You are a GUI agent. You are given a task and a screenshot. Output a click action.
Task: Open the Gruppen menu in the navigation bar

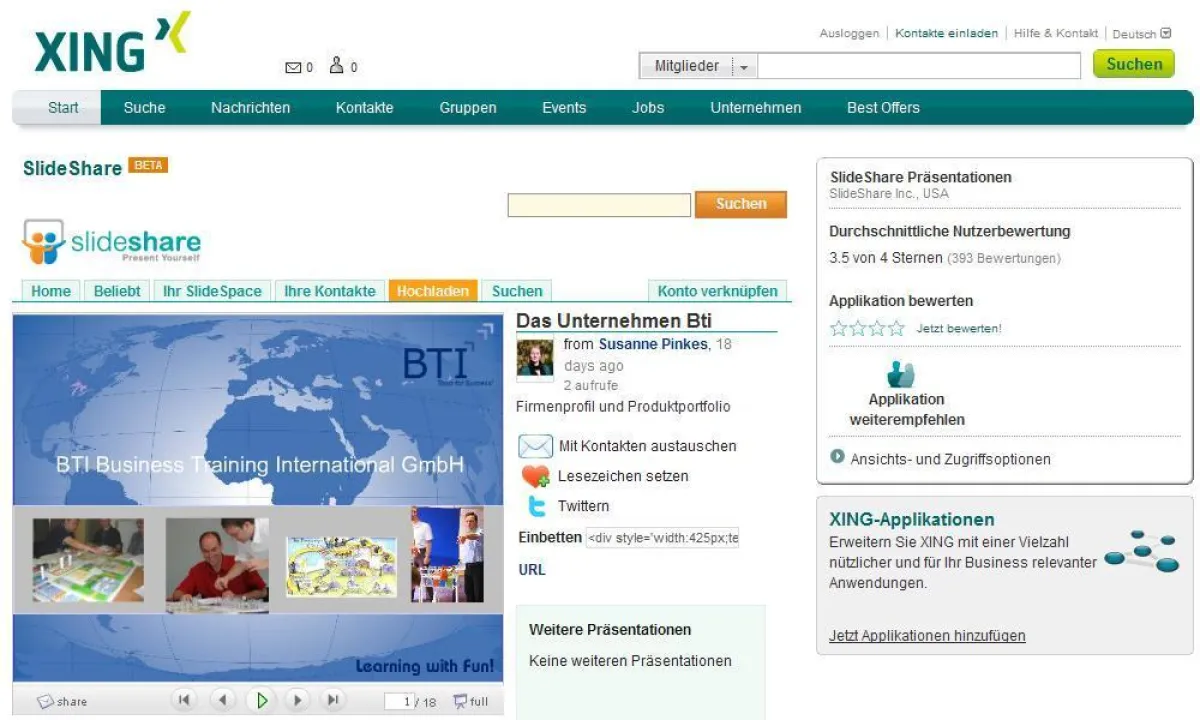click(468, 107)
